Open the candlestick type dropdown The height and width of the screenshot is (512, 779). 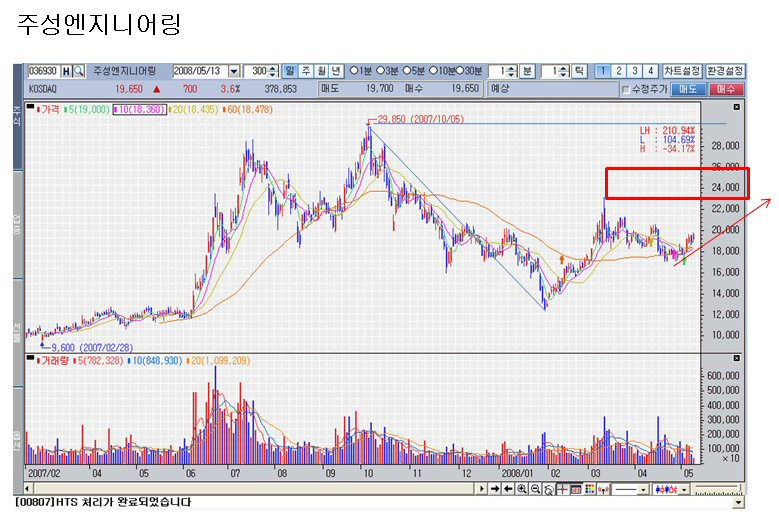pos(685,489)
